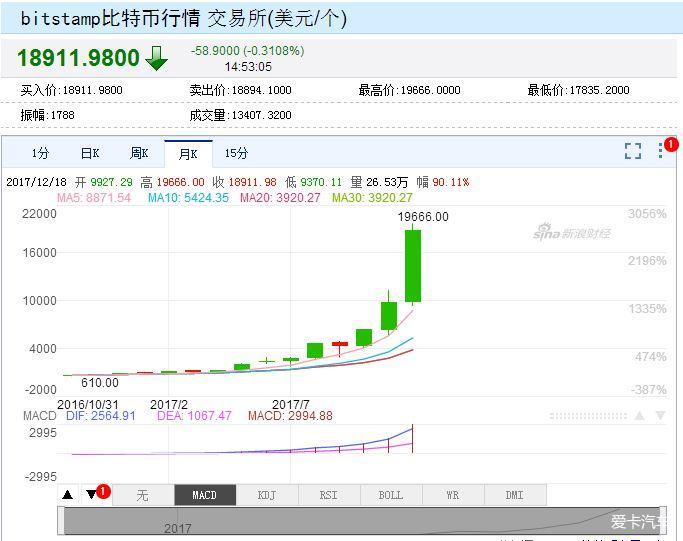Click the up triangle below the chart
The height and width of the screenshot is (541, 683).
tap(68, 495)
